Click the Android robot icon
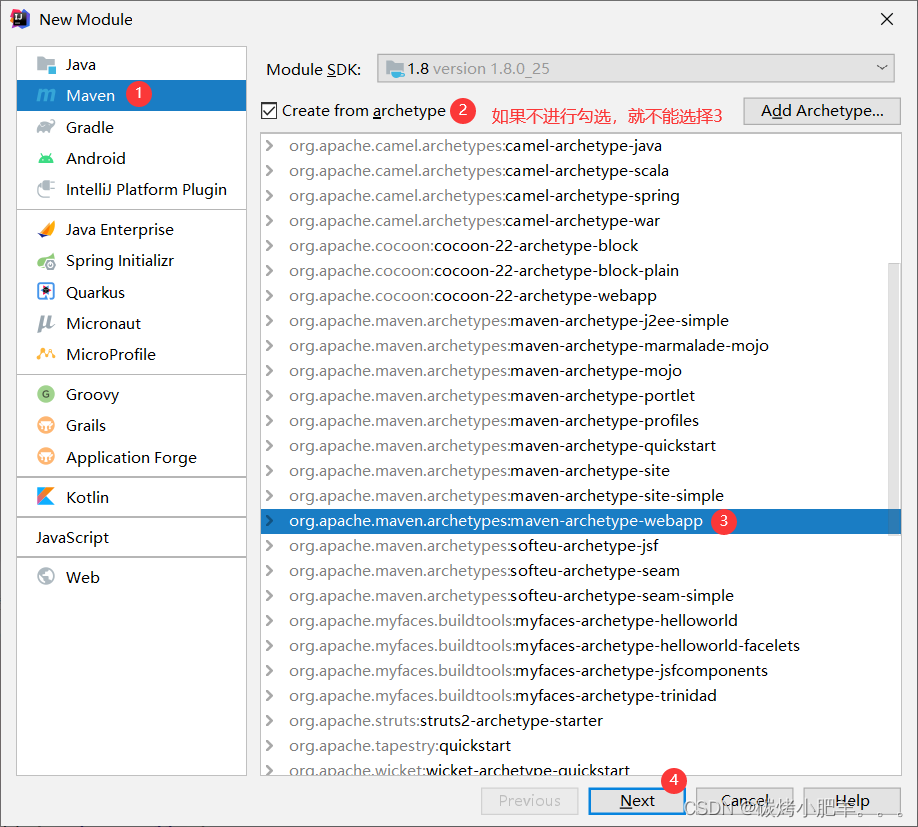 point(46,159)
